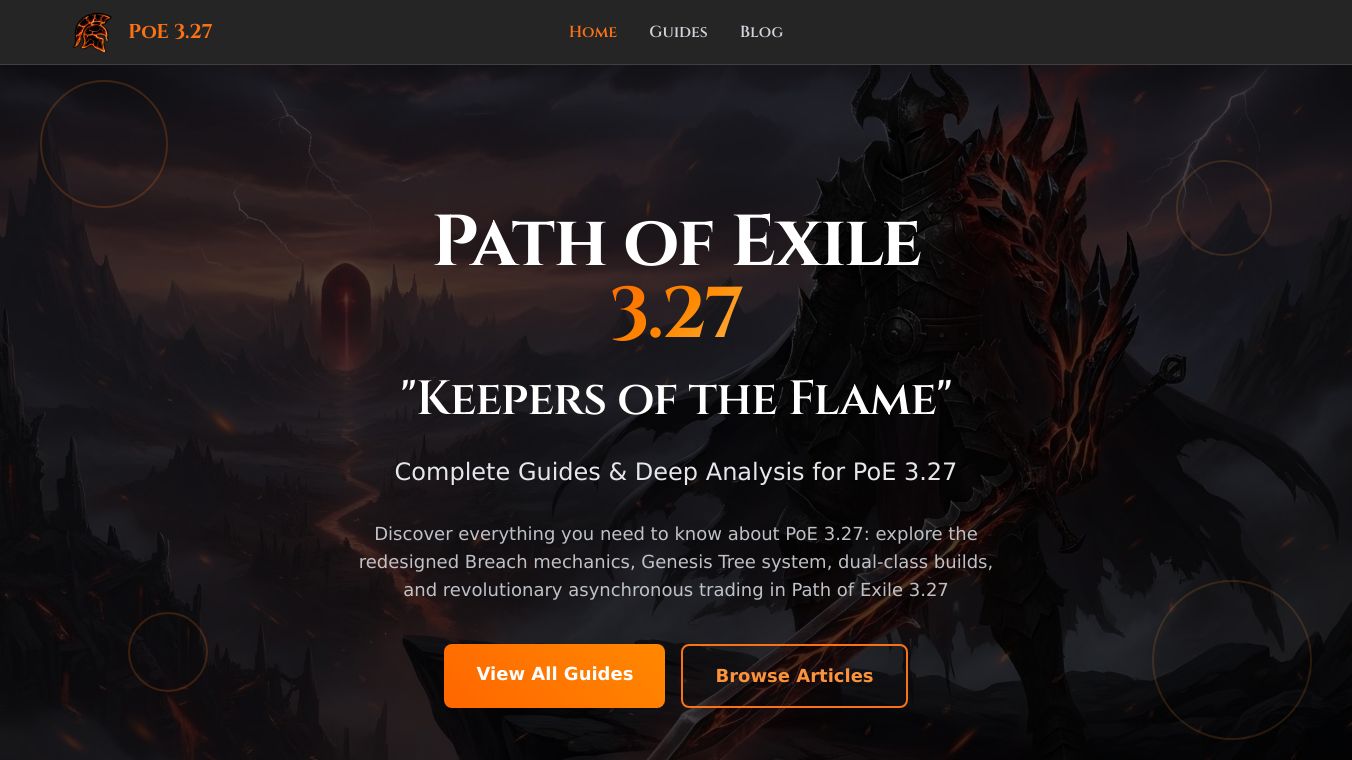Click the Discover everything description paragraph

point(676,562)
